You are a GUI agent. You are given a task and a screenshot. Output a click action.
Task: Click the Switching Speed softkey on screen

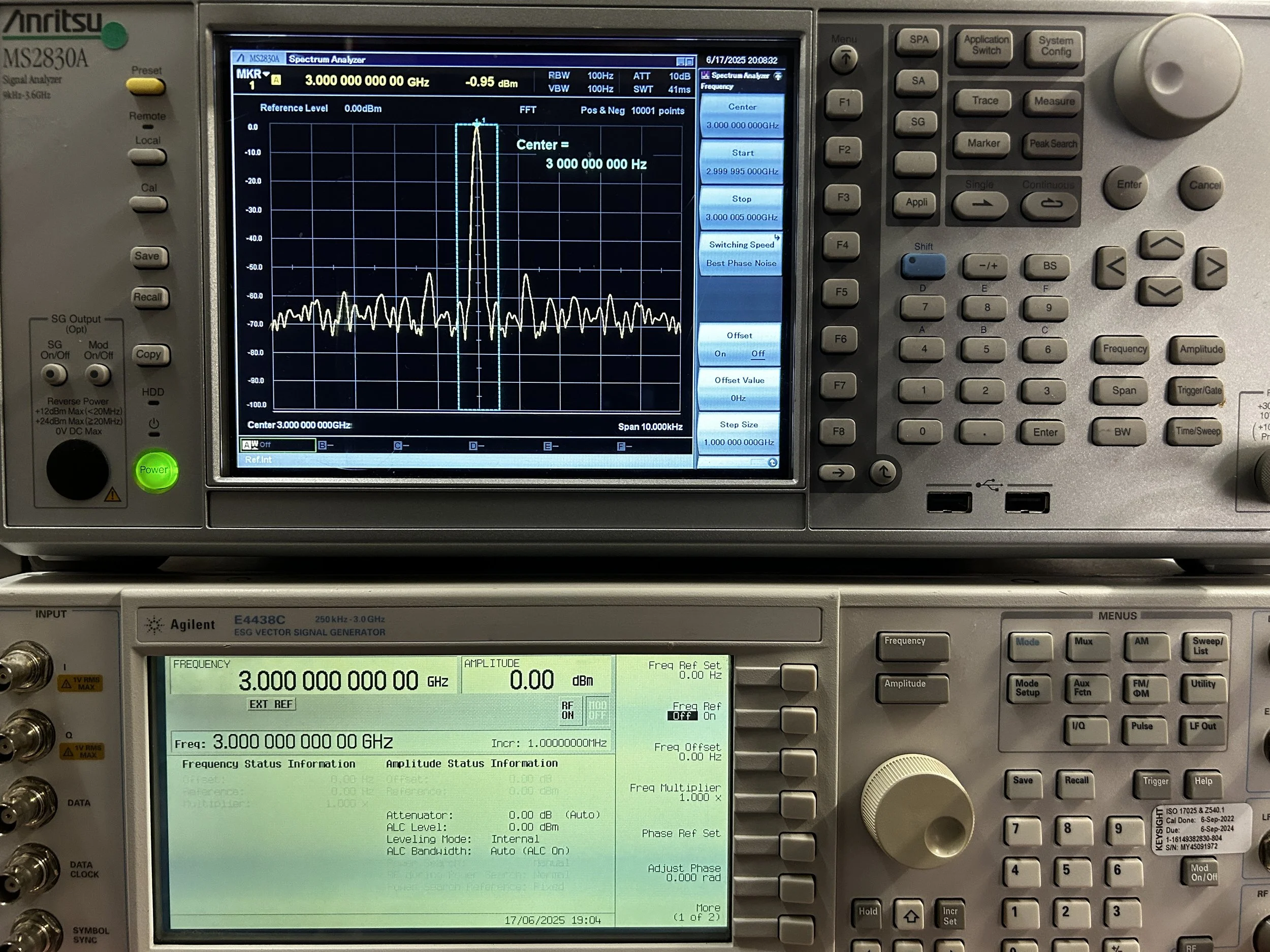[x=741, y=254]
